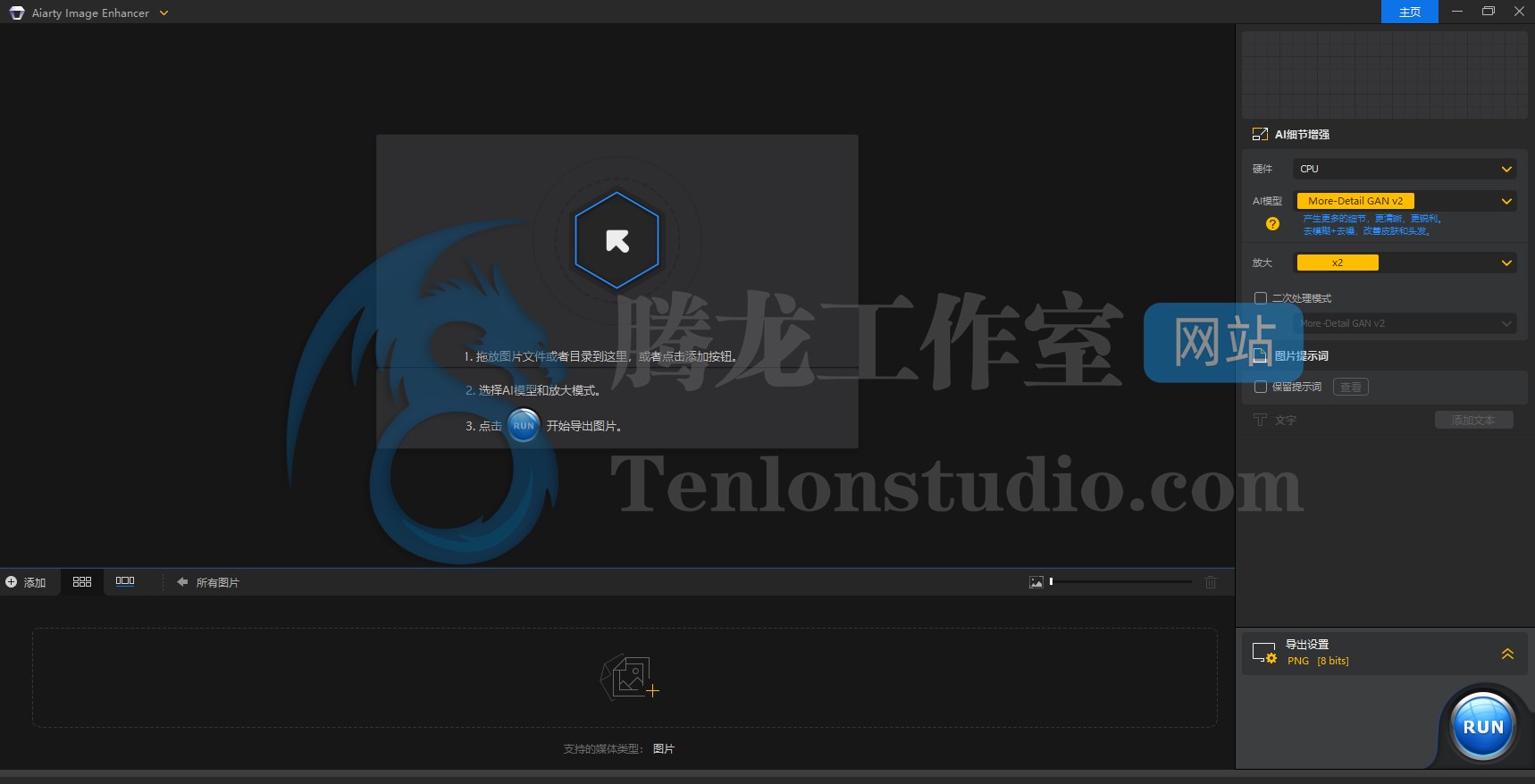
Task: Enable the 二次处理模式 checkbox
Action: (1261, 298)
